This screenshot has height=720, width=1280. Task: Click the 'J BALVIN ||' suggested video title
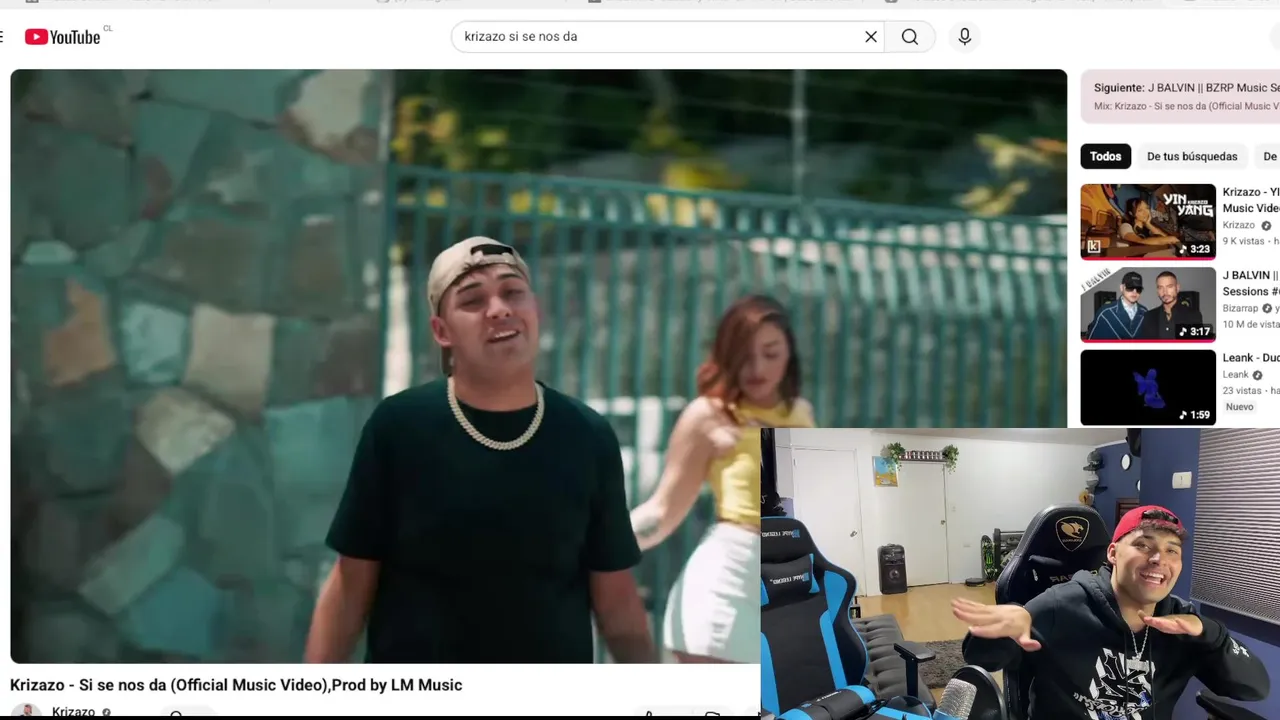[x=1251, y=283]
